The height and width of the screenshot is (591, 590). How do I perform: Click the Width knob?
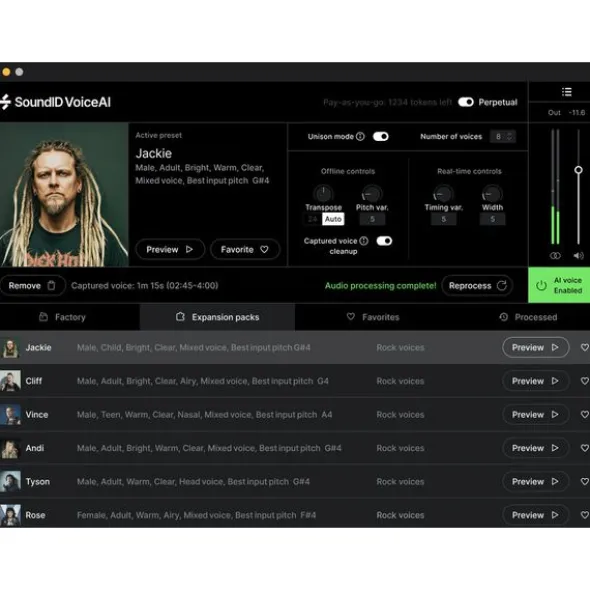tap(492, 194)
